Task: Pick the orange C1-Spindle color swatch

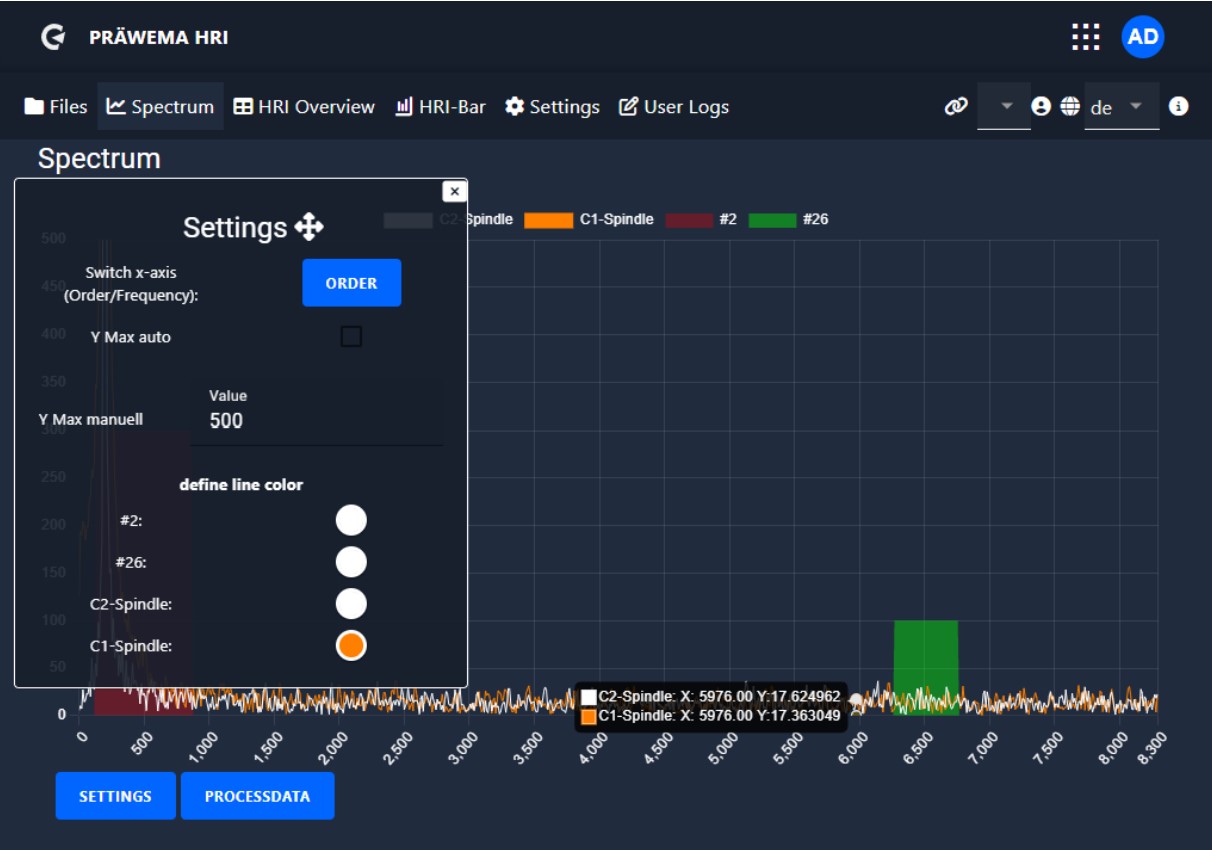Action: click(350, 646)
